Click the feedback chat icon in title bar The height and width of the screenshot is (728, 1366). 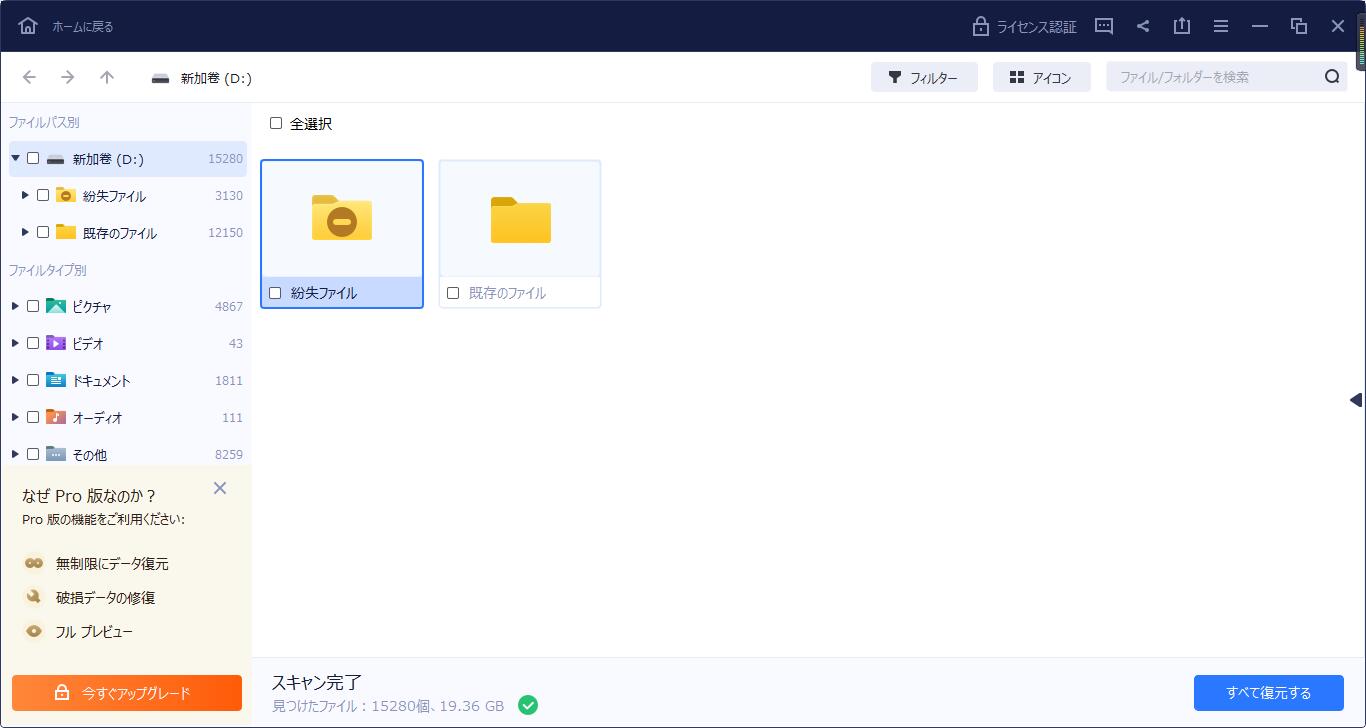1103,26
